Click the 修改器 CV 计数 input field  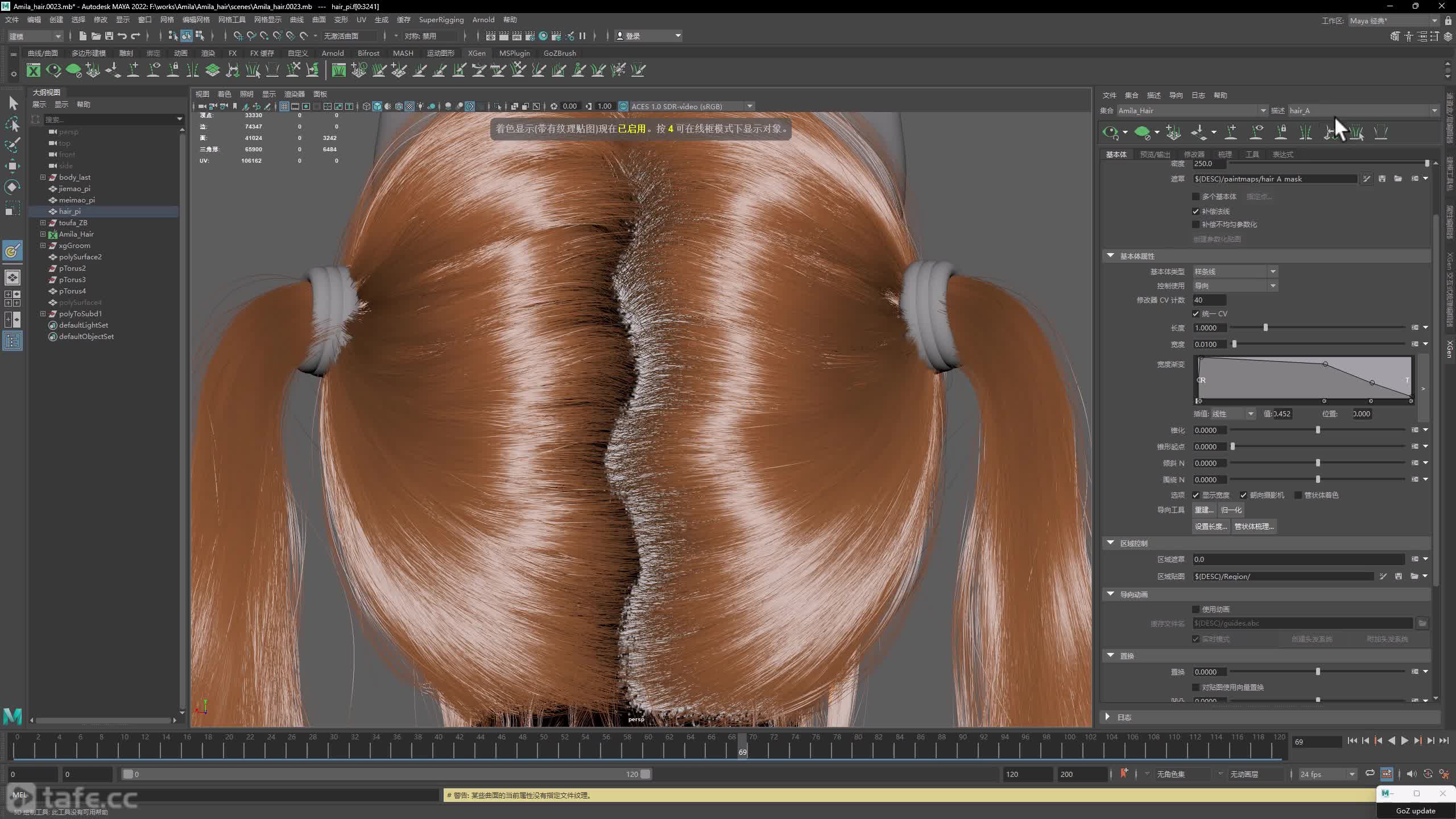click(1209, 300)
